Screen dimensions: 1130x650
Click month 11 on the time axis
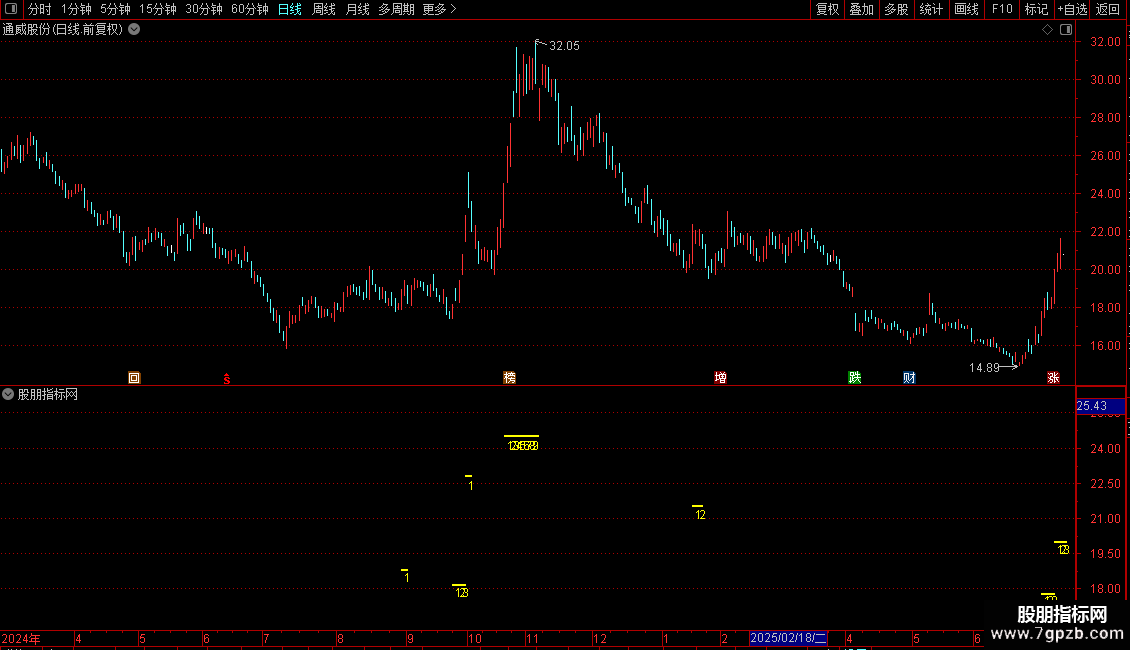click(x=532, y=638)
